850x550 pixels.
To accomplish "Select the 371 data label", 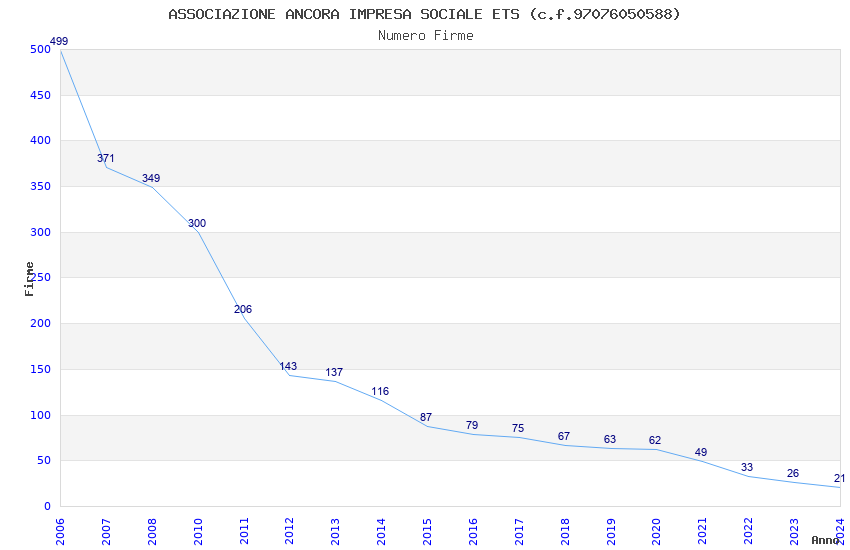I will 106,158.
